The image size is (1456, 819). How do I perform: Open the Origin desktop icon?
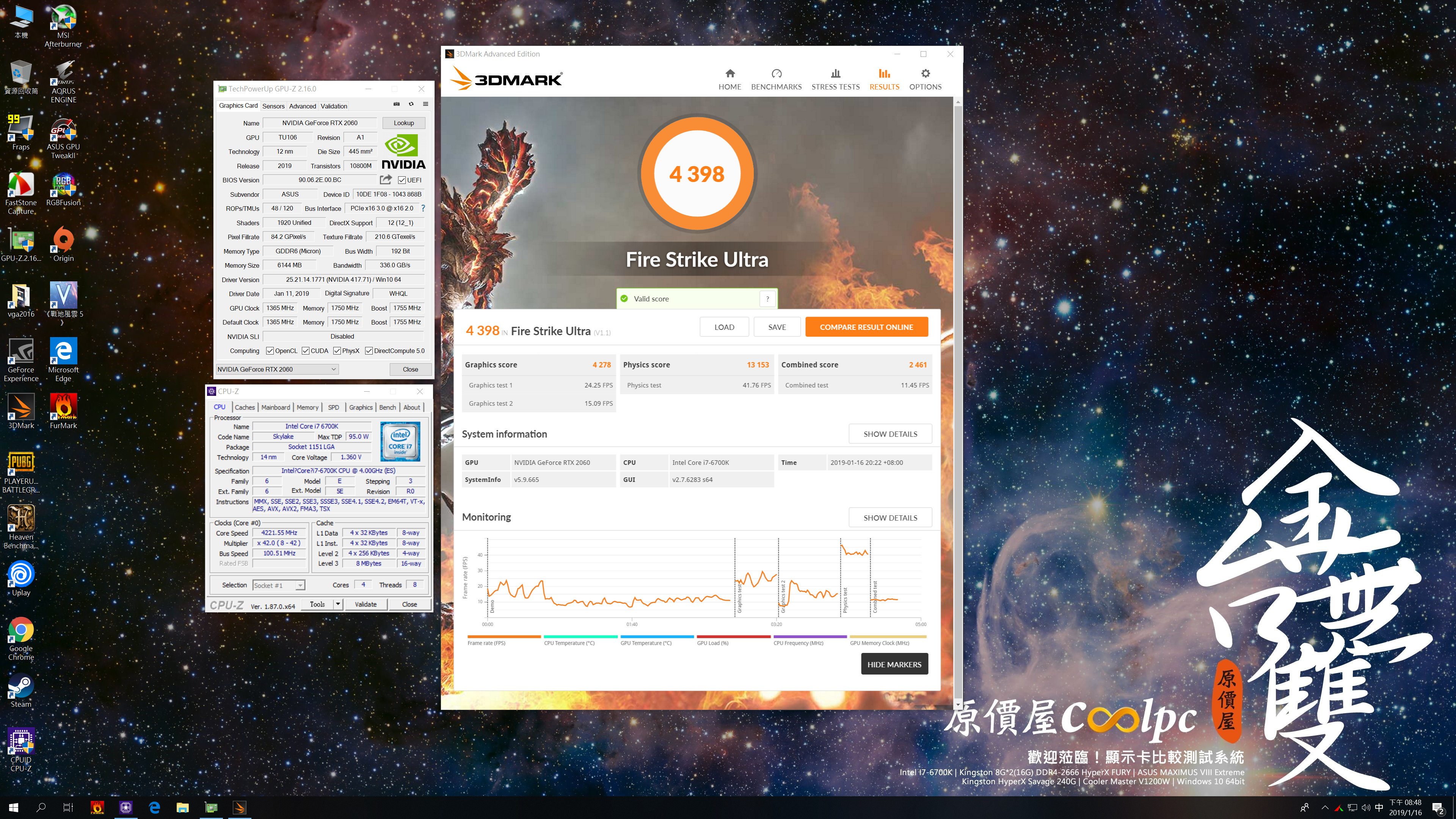pos(63,245)
